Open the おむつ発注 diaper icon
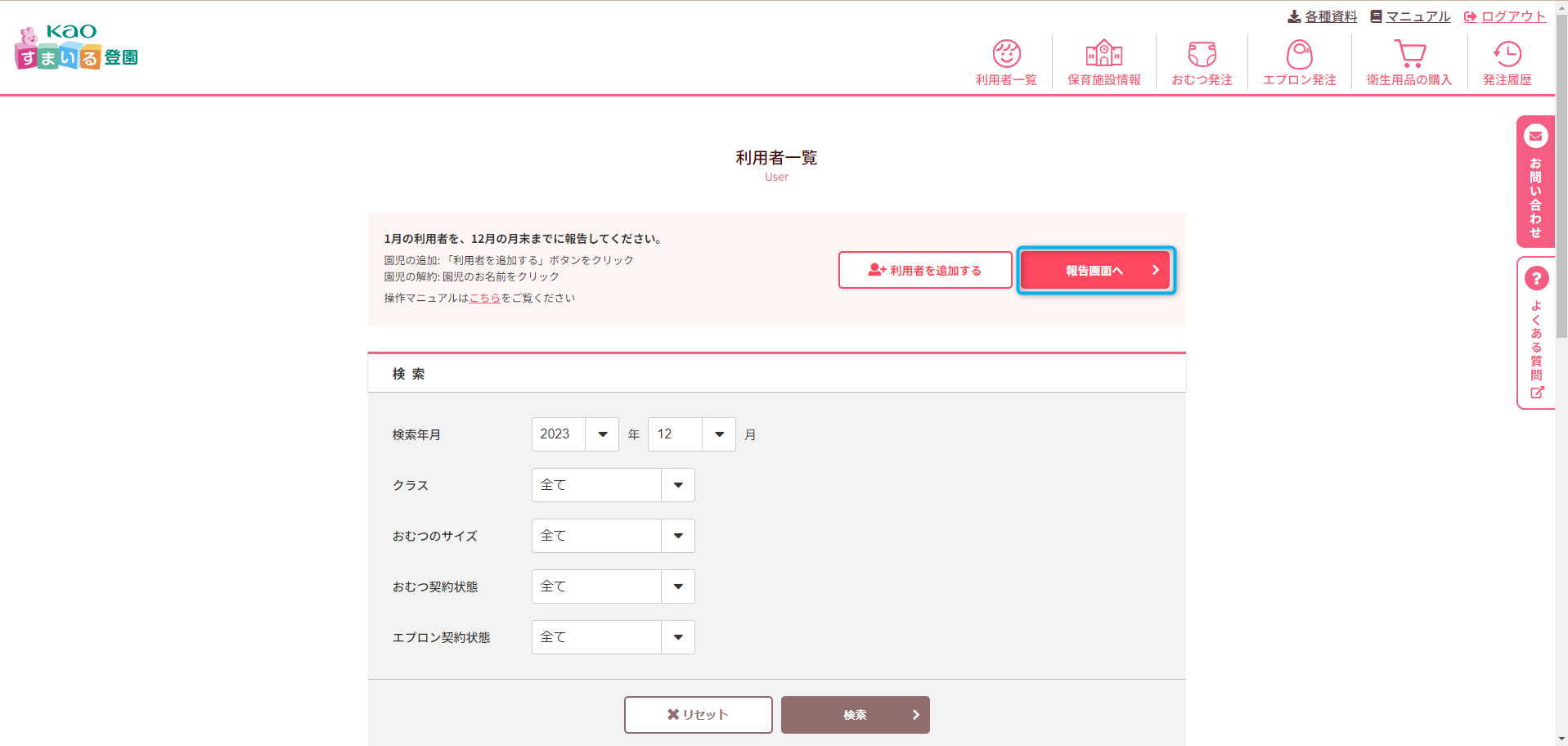Screen dimensions: 1568x746 1202,54
